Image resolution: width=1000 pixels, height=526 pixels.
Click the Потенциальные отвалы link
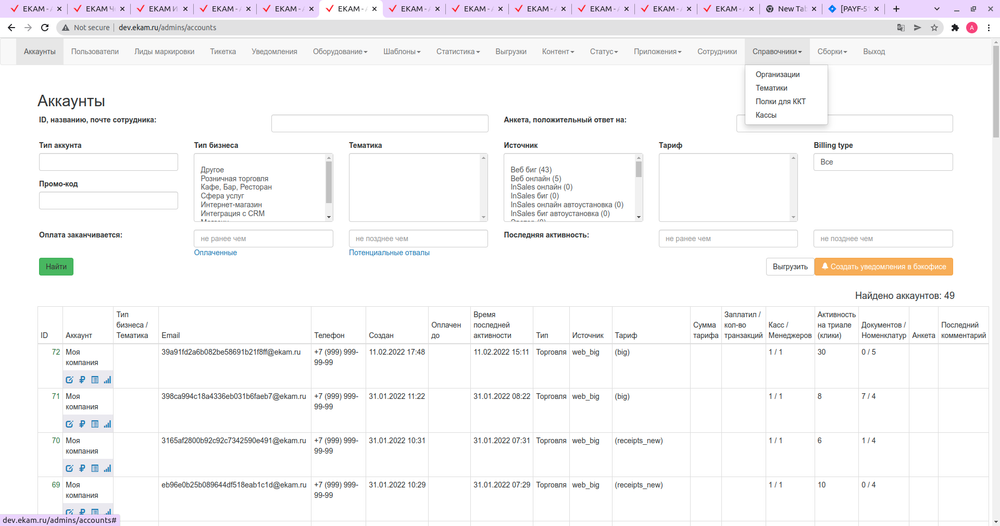[389, 253]
